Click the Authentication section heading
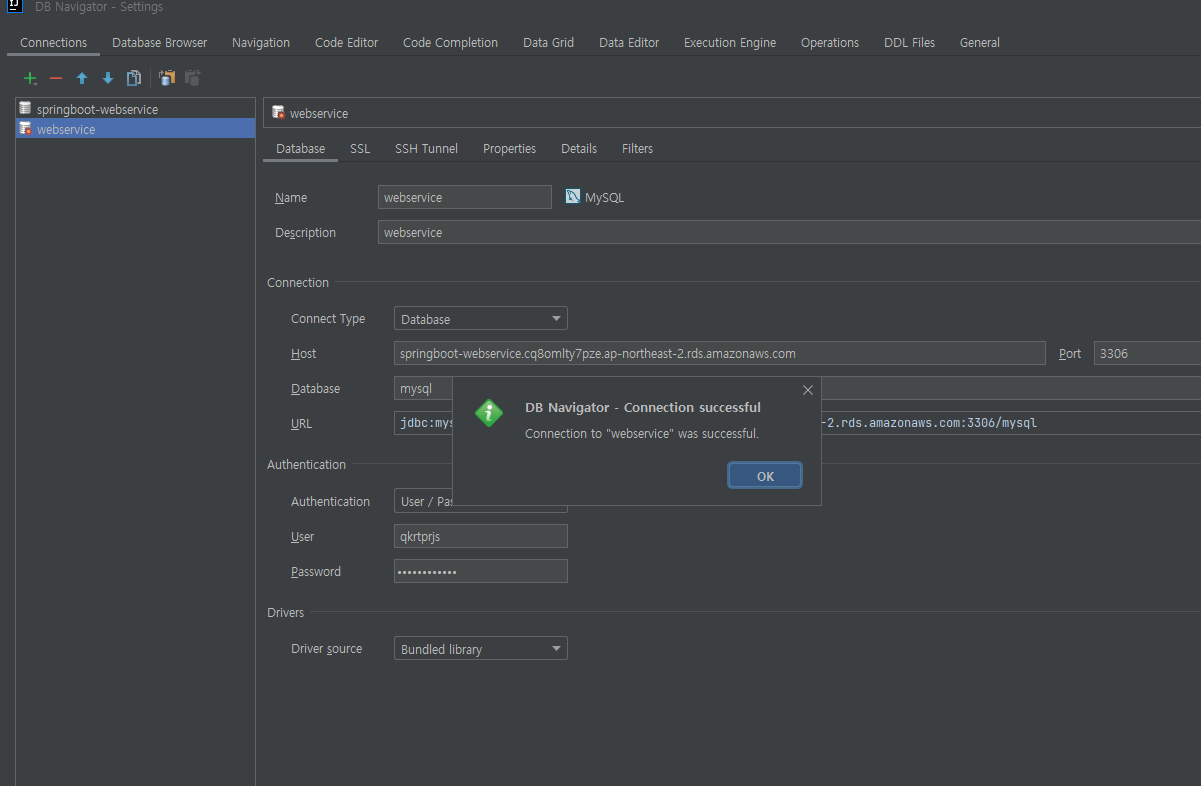 coord(307,464)
